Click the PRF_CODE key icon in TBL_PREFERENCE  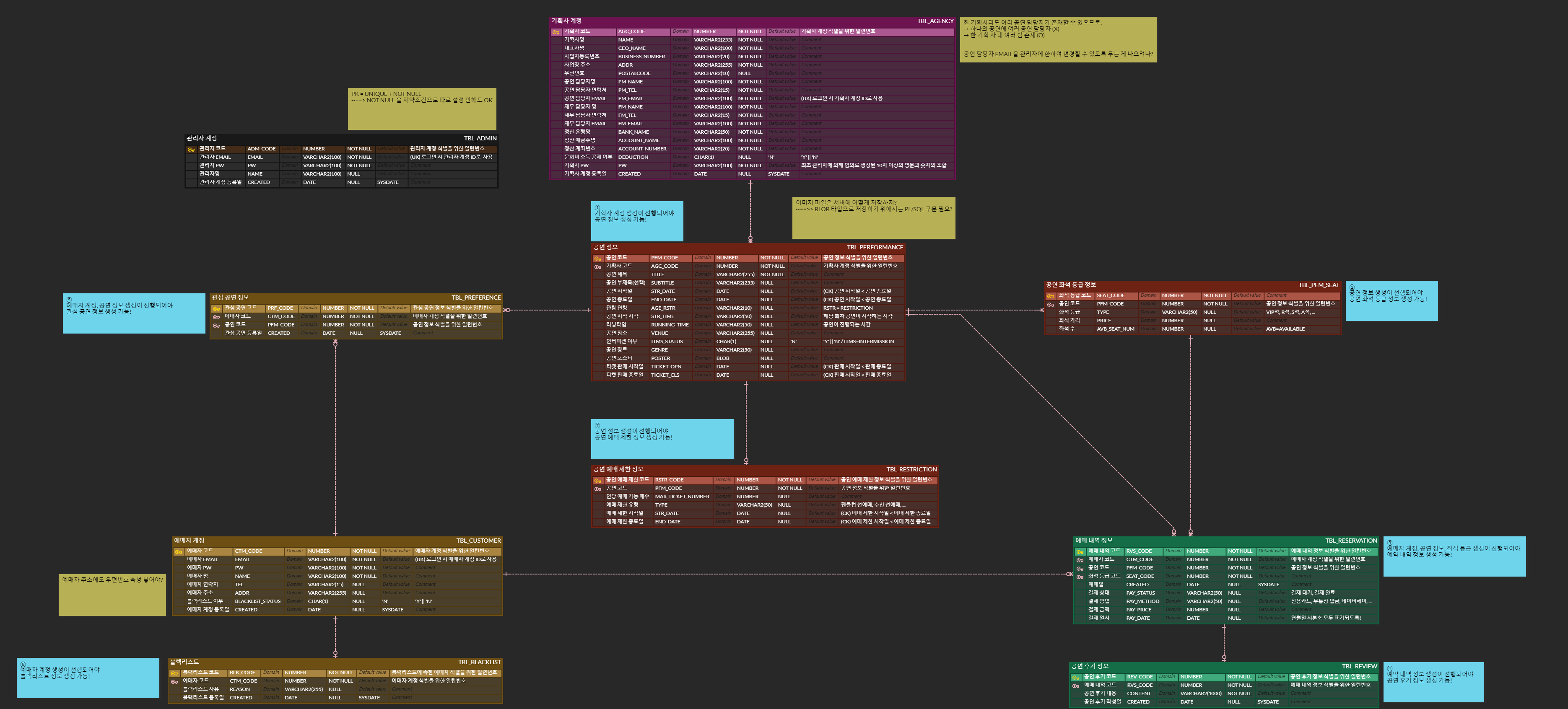click(216, 308)
